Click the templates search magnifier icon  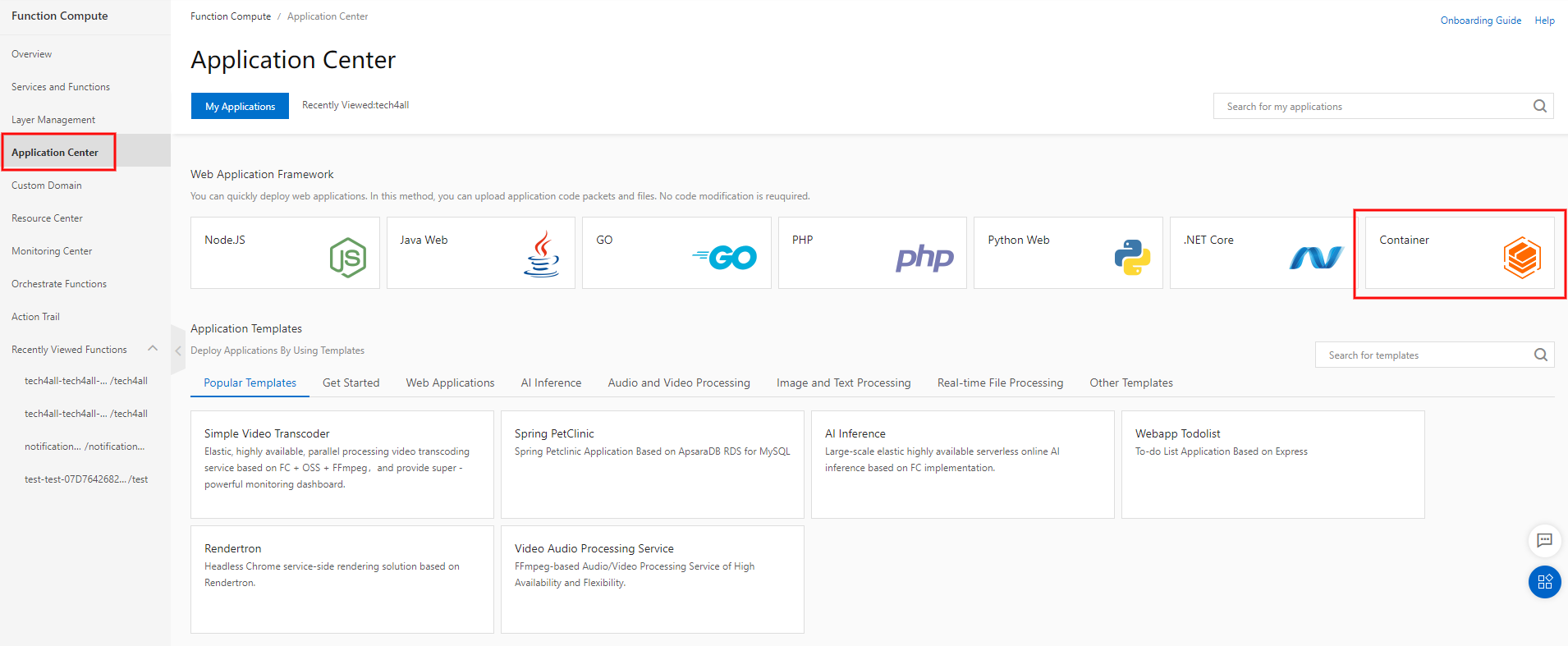1541,355
